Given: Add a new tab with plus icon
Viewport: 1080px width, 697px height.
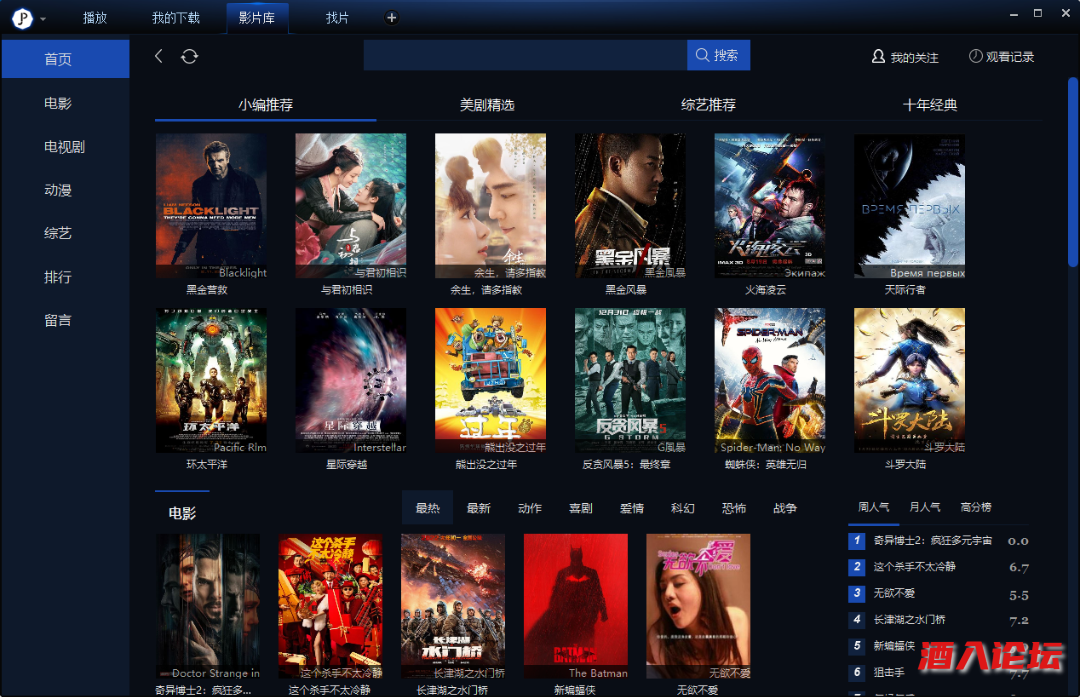Looking at the screenshot, I should click(391, 18).
